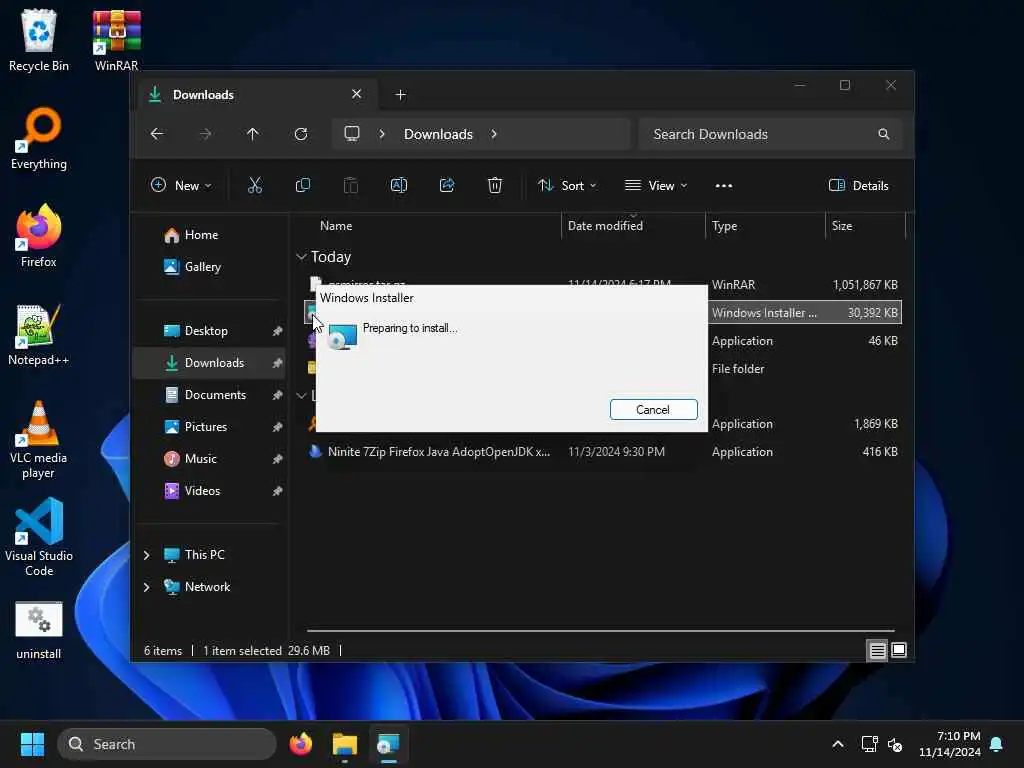Select the Ninite 7Zip Firefox Java file
Image resolution: width=1024 pixels, height=768 pixels.
coord(438,451)
